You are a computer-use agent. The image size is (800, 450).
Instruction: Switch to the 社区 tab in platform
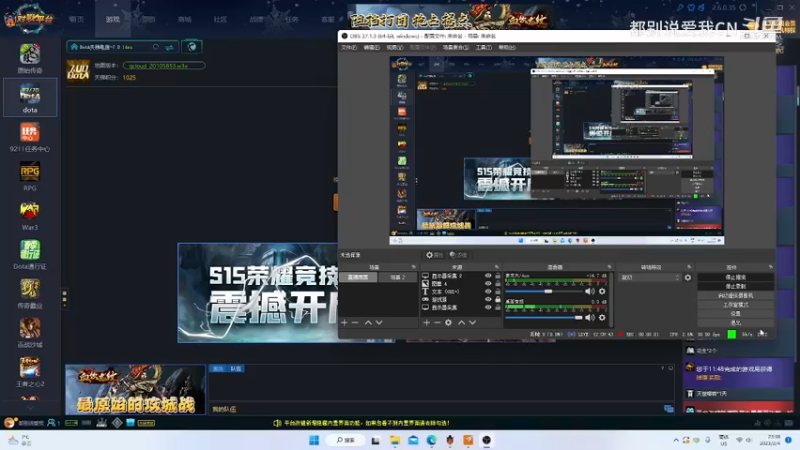tap(220, 19)
